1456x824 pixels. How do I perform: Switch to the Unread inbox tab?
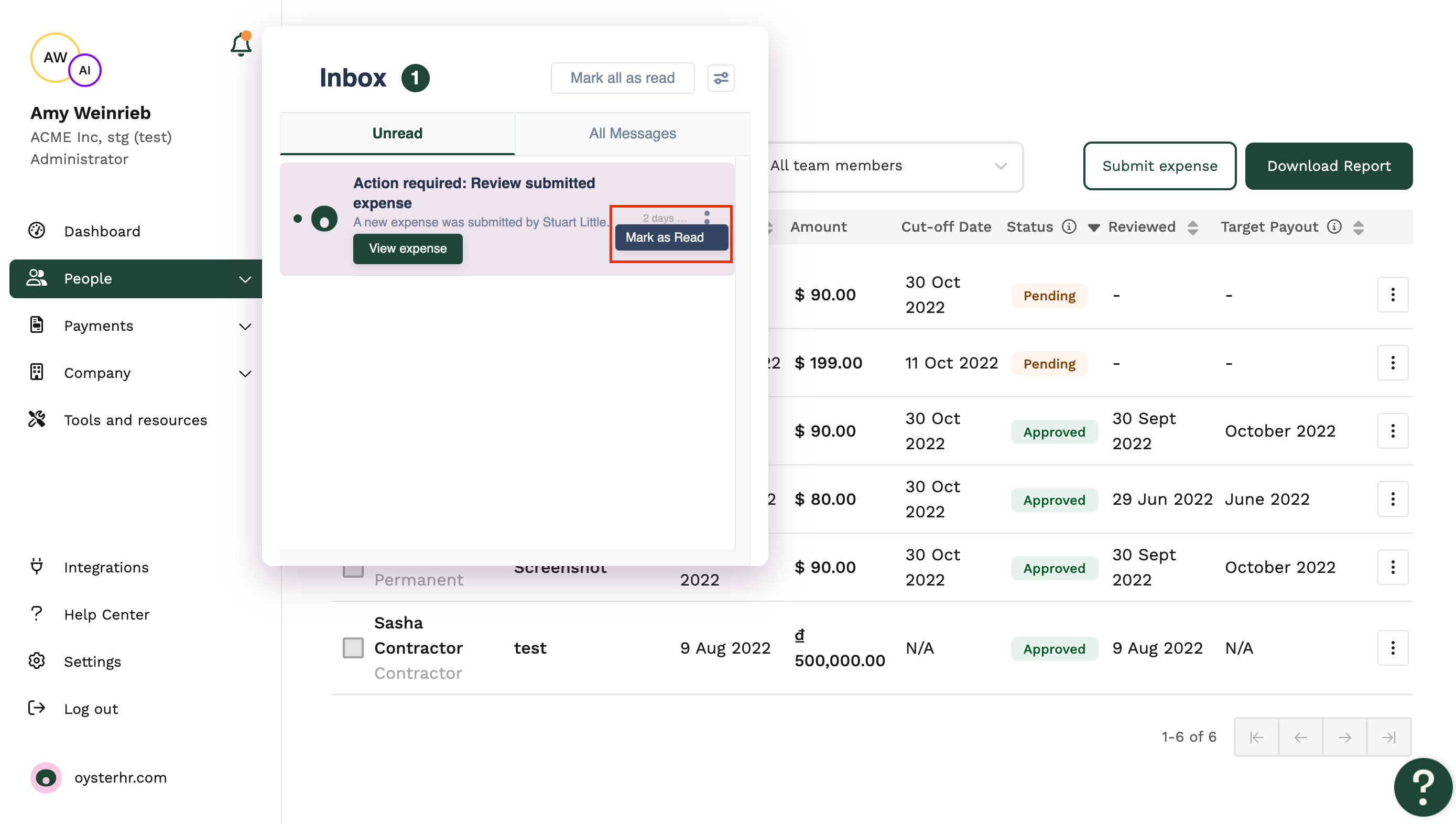point(397,134)
